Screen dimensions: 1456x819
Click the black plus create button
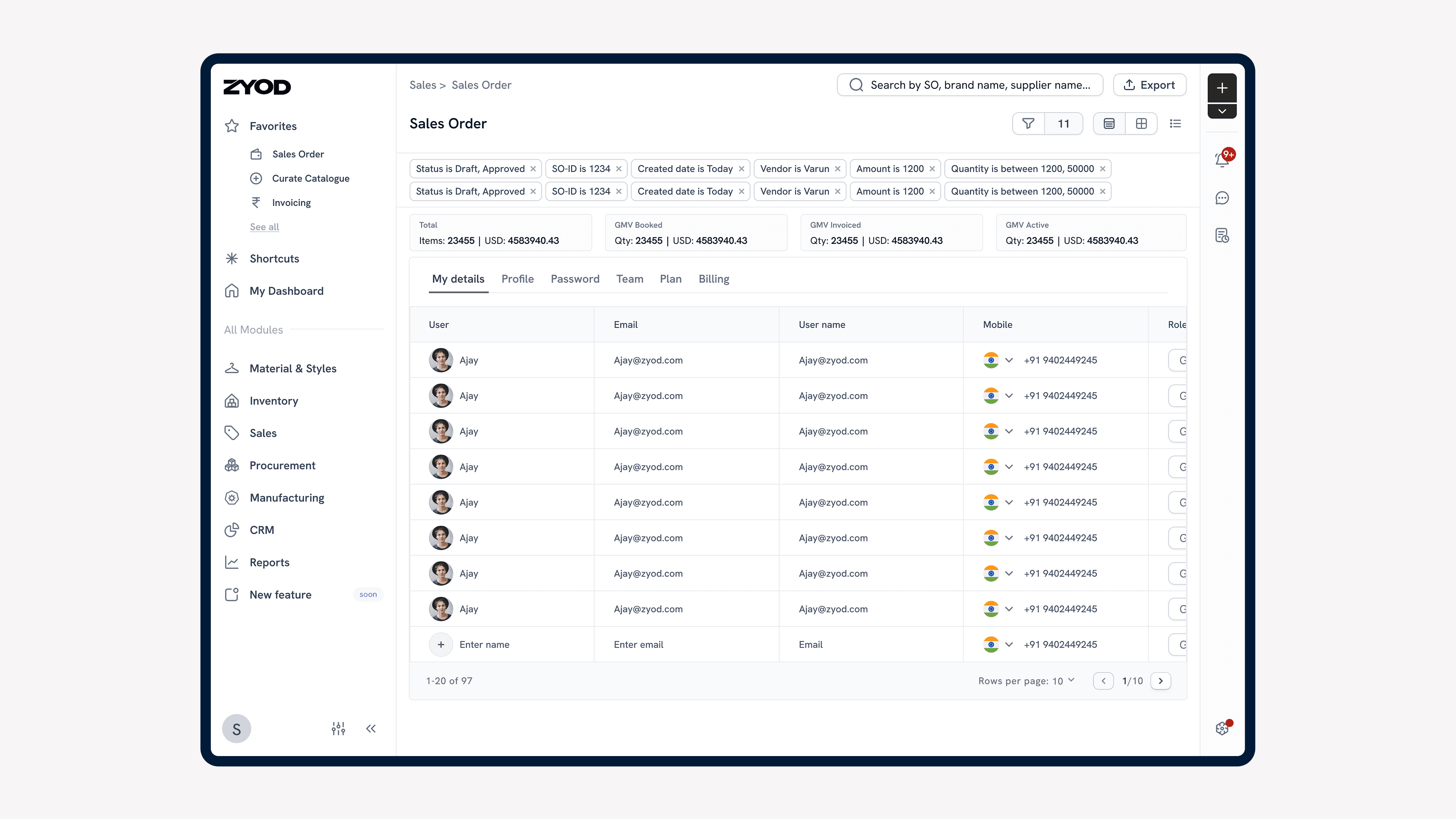coord(1222,88)
